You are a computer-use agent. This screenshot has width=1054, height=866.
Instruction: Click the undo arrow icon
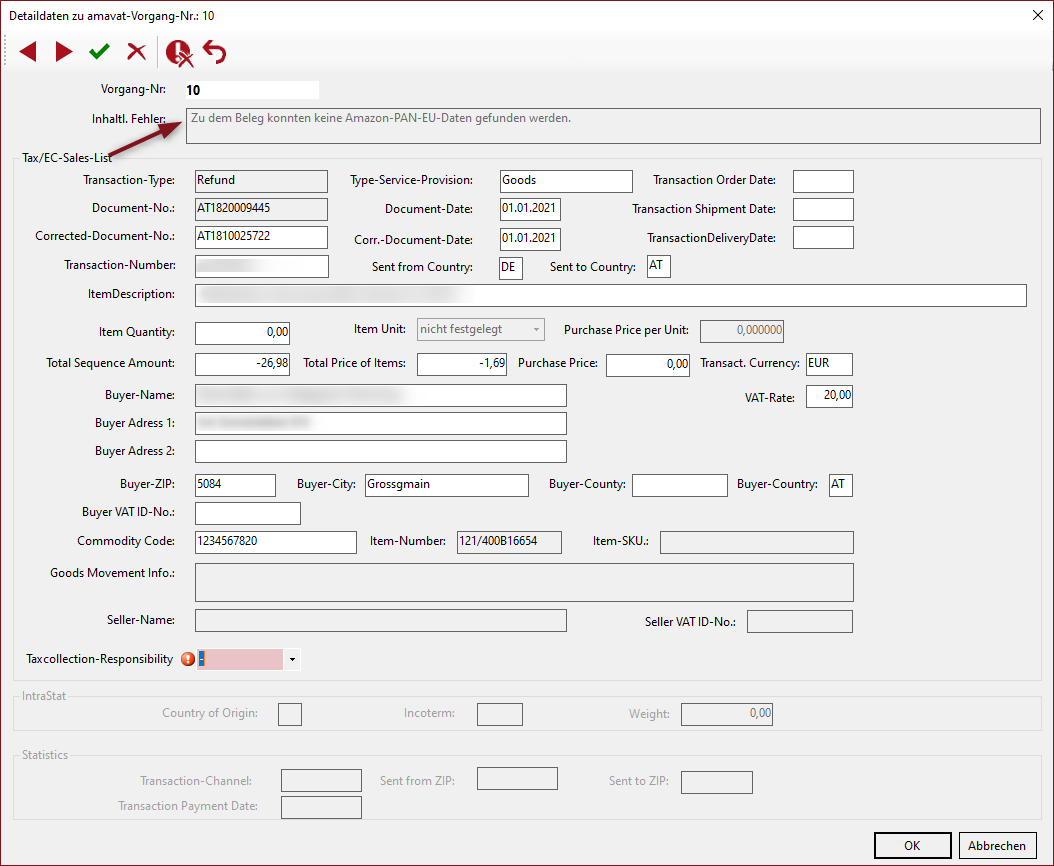pos(215,52)
